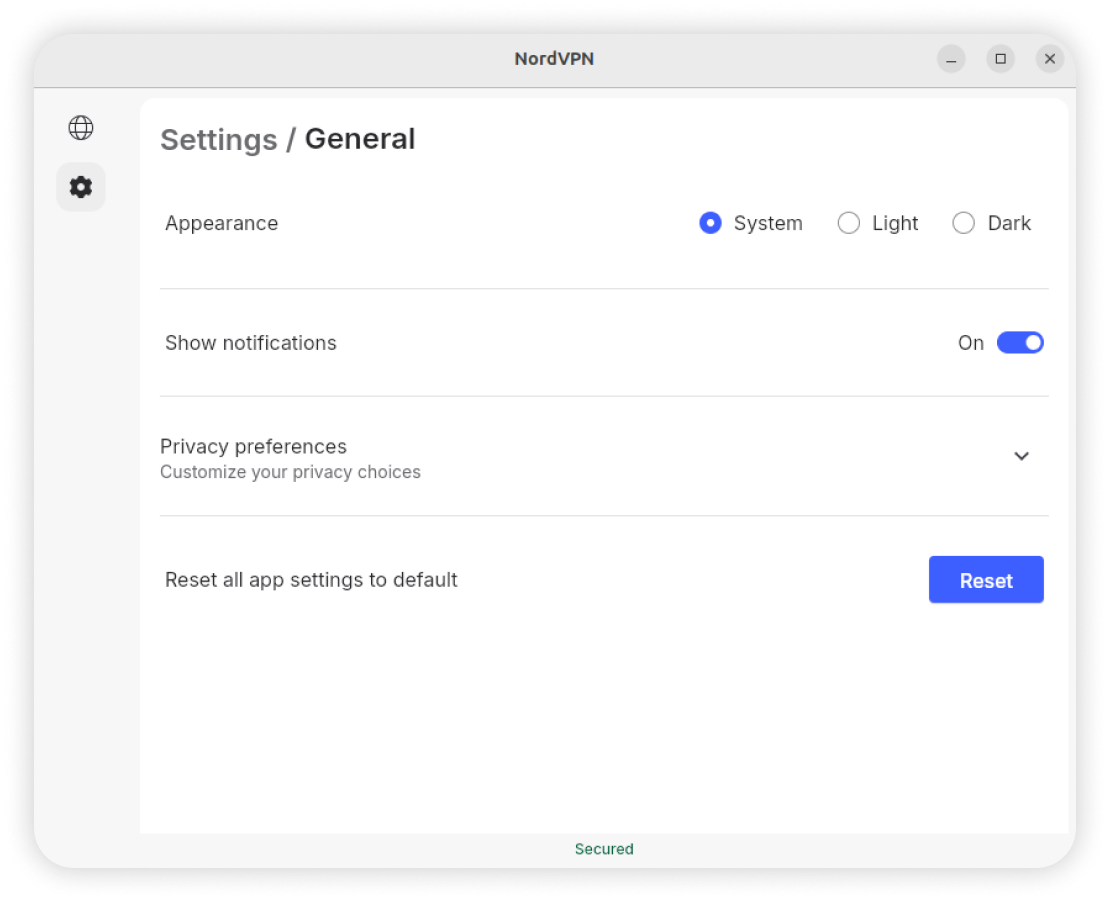Click the Settings gear sidebar icon
Image resolution: width=1110 pixels, height=902 pixels.
coord(81,187)
